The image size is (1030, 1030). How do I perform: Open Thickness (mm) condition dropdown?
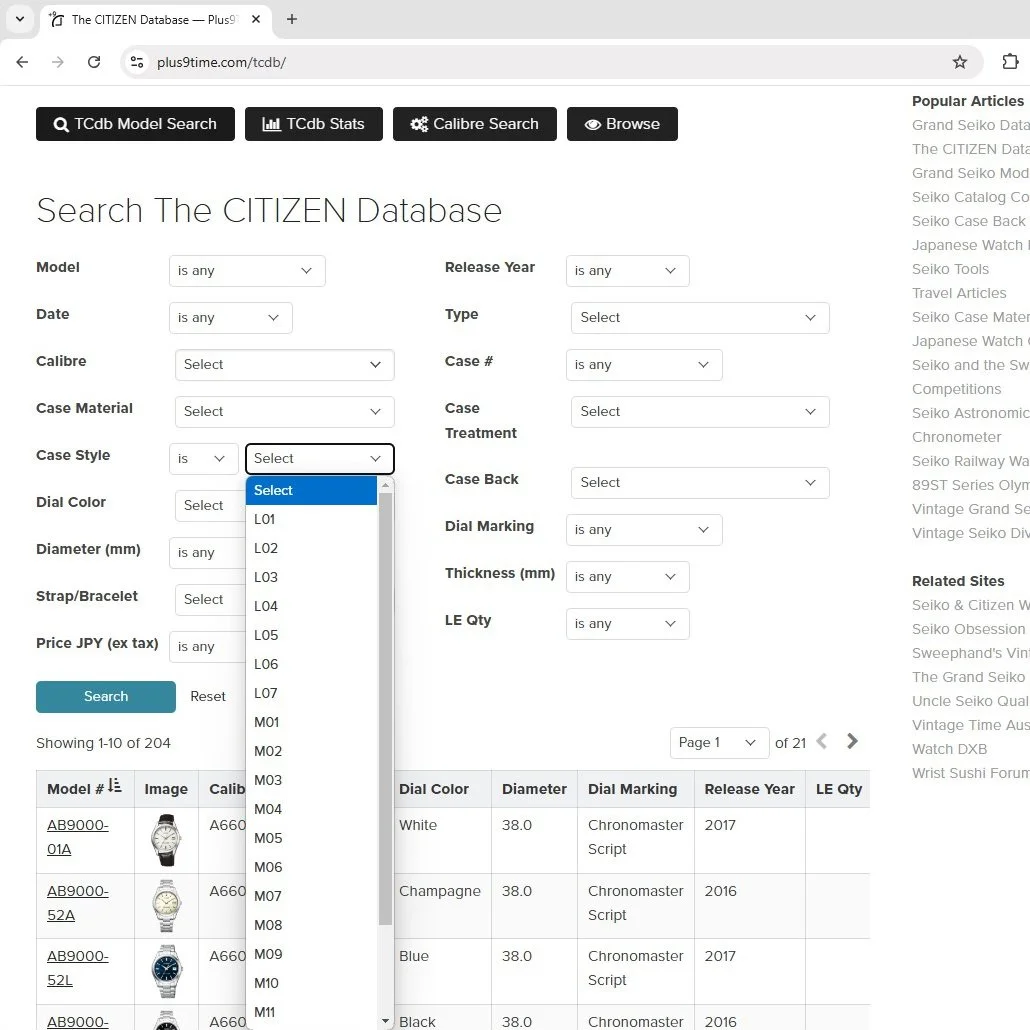tap(627, 577)
